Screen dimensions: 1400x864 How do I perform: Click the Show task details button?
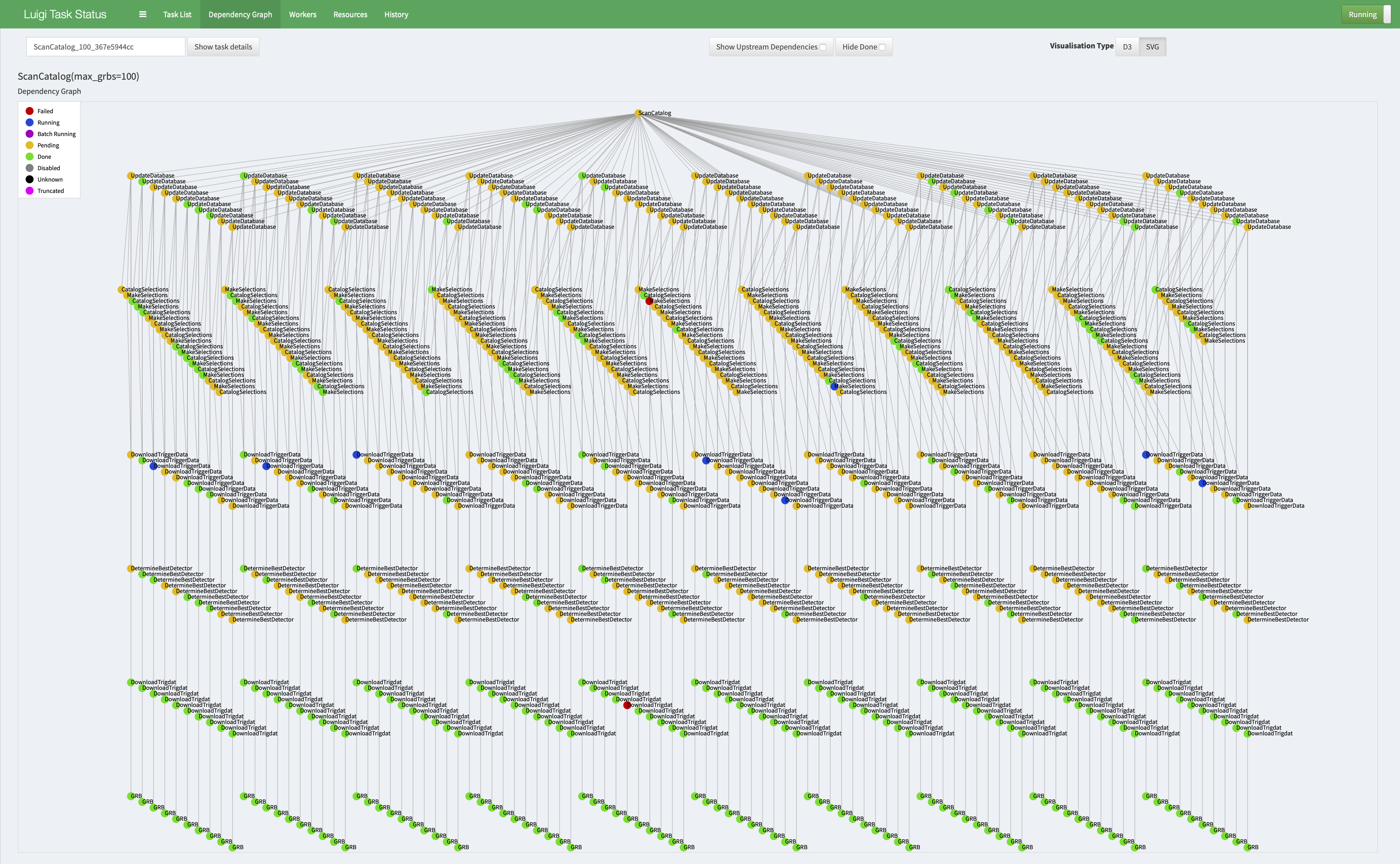223,47
